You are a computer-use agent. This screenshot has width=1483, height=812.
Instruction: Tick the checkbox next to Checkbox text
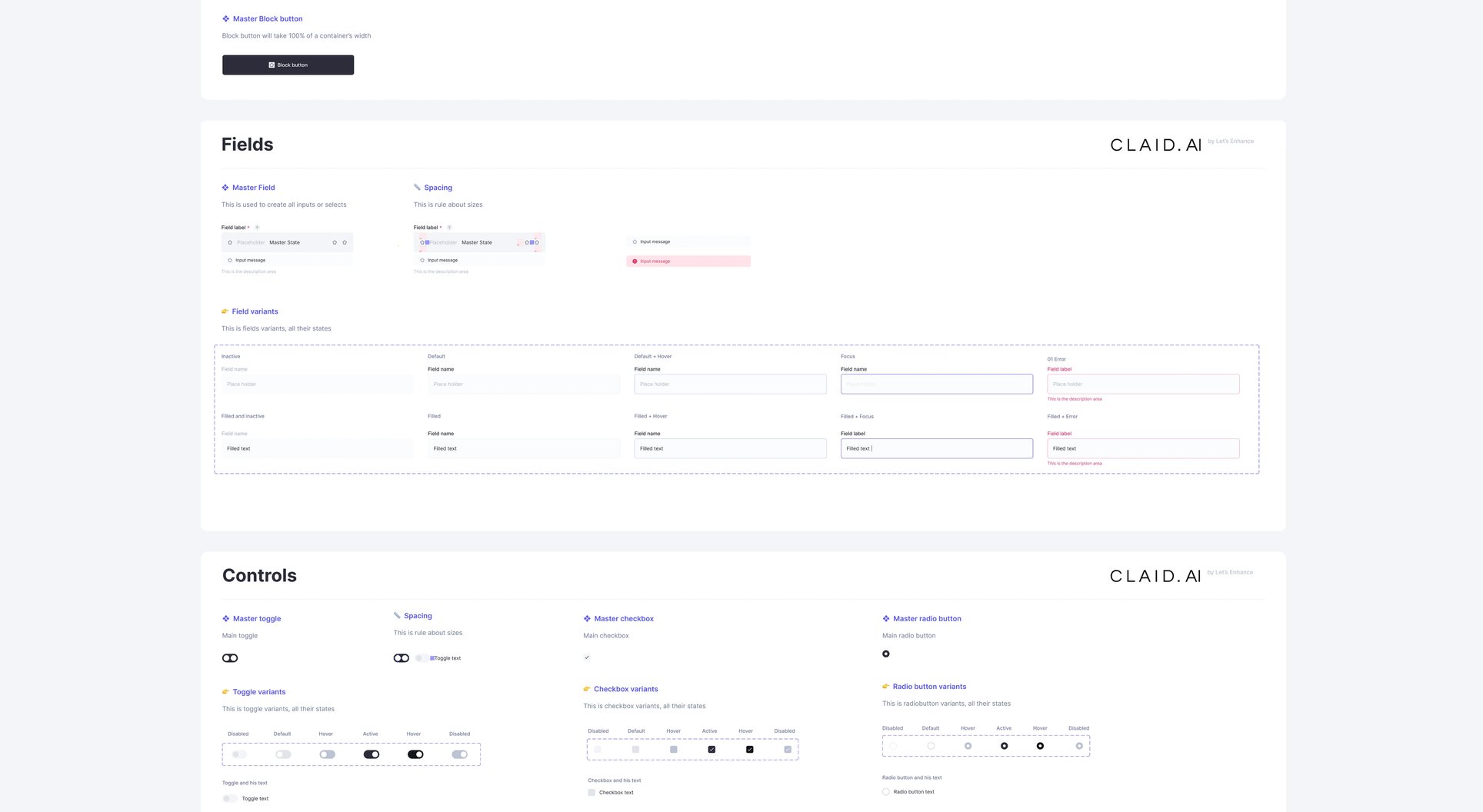pos(592,792)
